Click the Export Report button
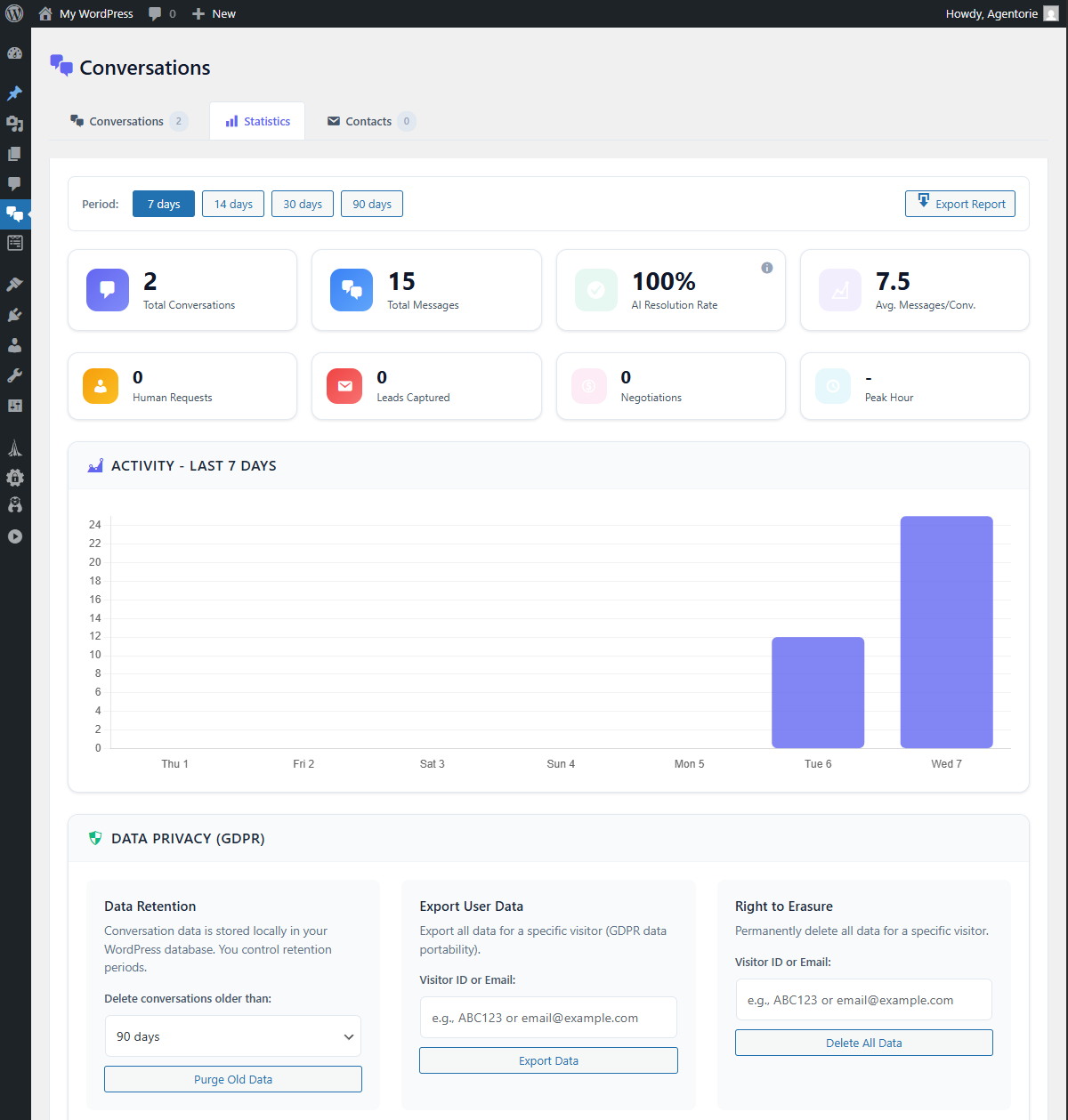 coord(959,204)
